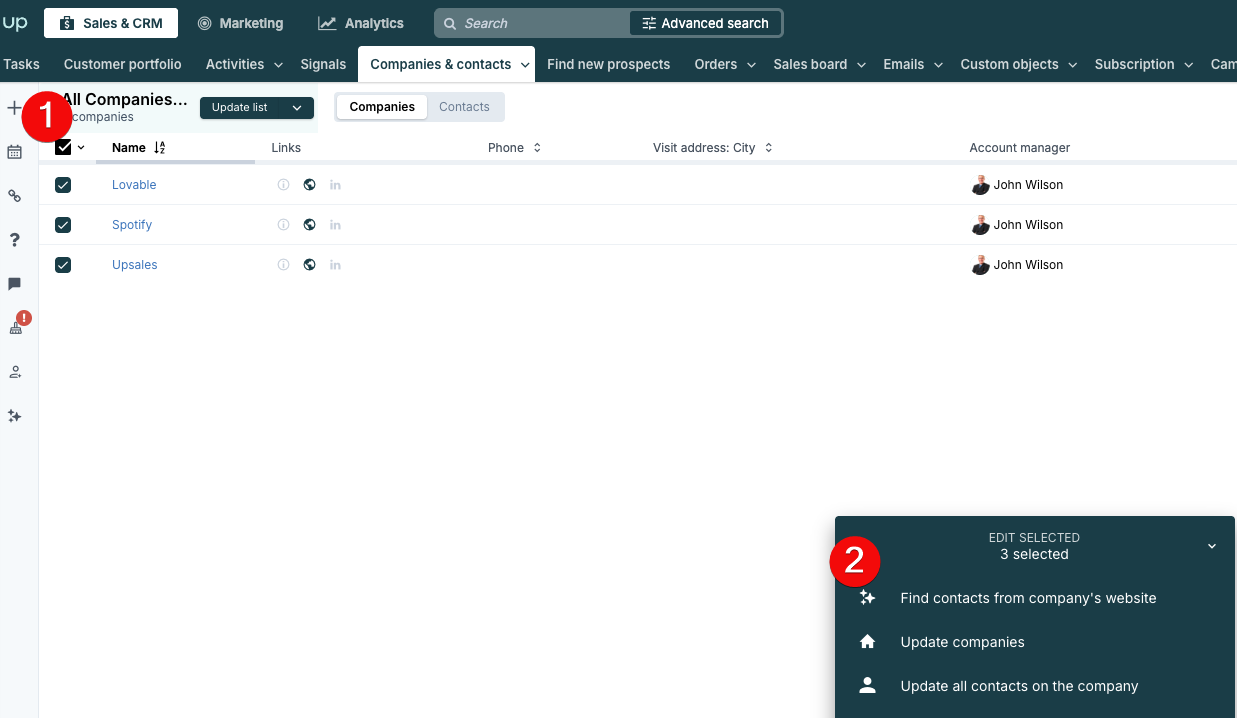
Task: Toggle the select-all checkbox in table header
Action: [x=63, y=148]
